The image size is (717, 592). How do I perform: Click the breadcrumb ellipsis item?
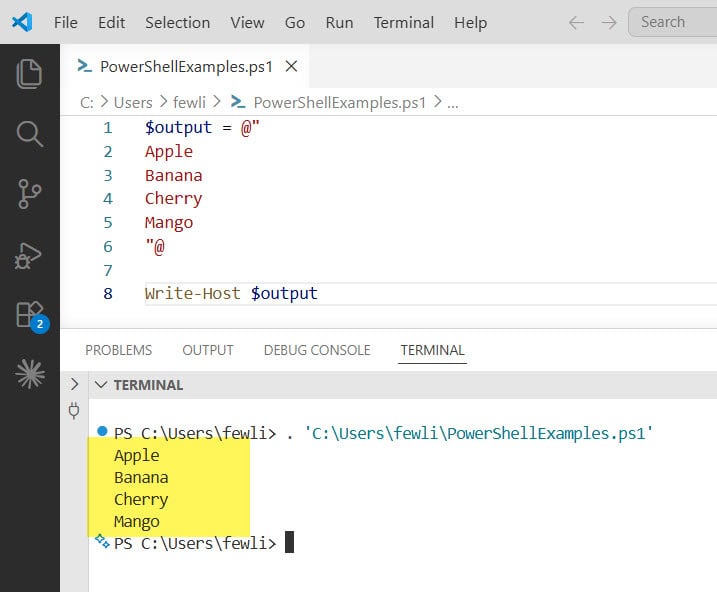(453, 104)
